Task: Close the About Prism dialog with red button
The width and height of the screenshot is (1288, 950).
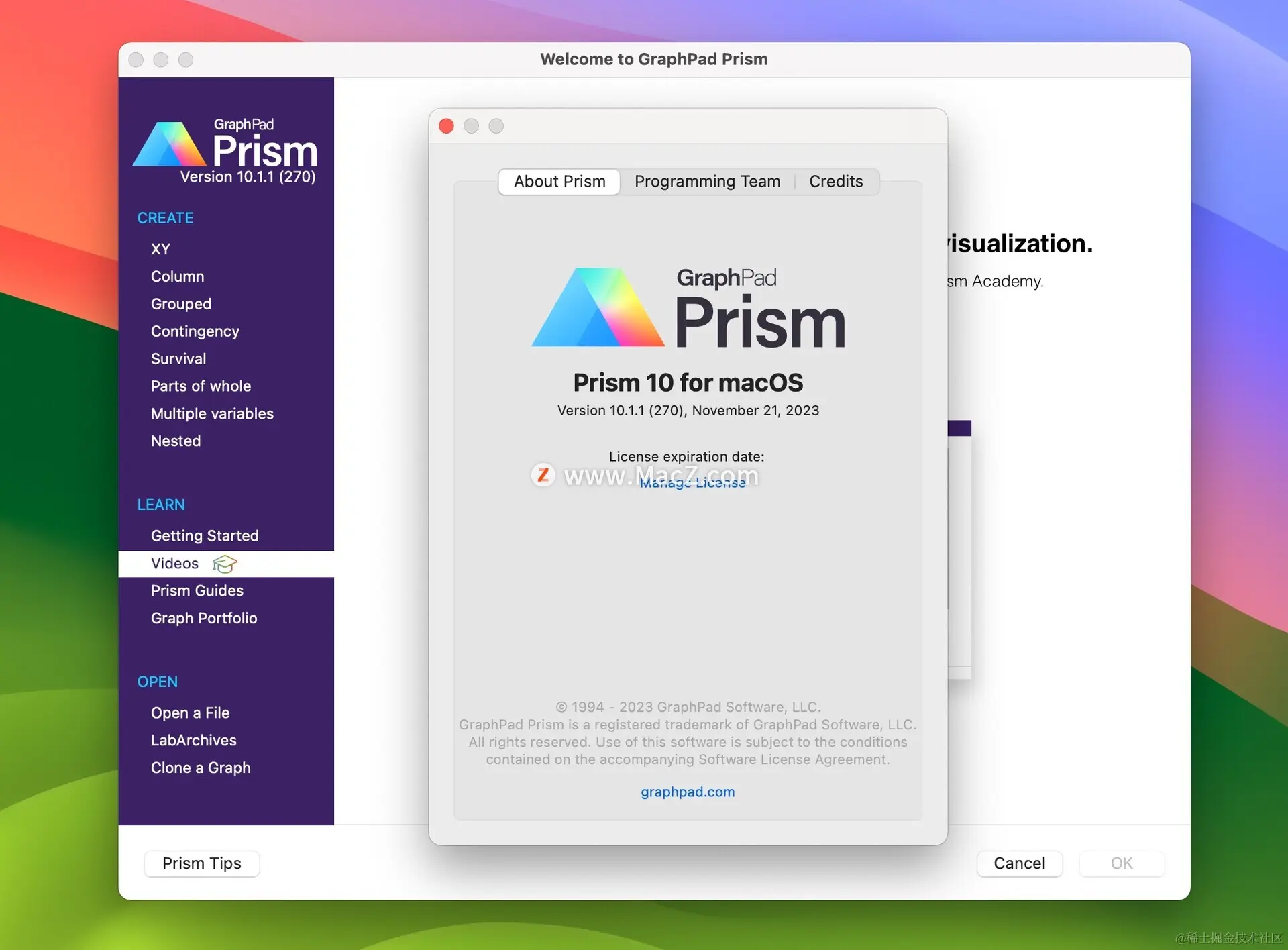Action: (x=446, y=126)
